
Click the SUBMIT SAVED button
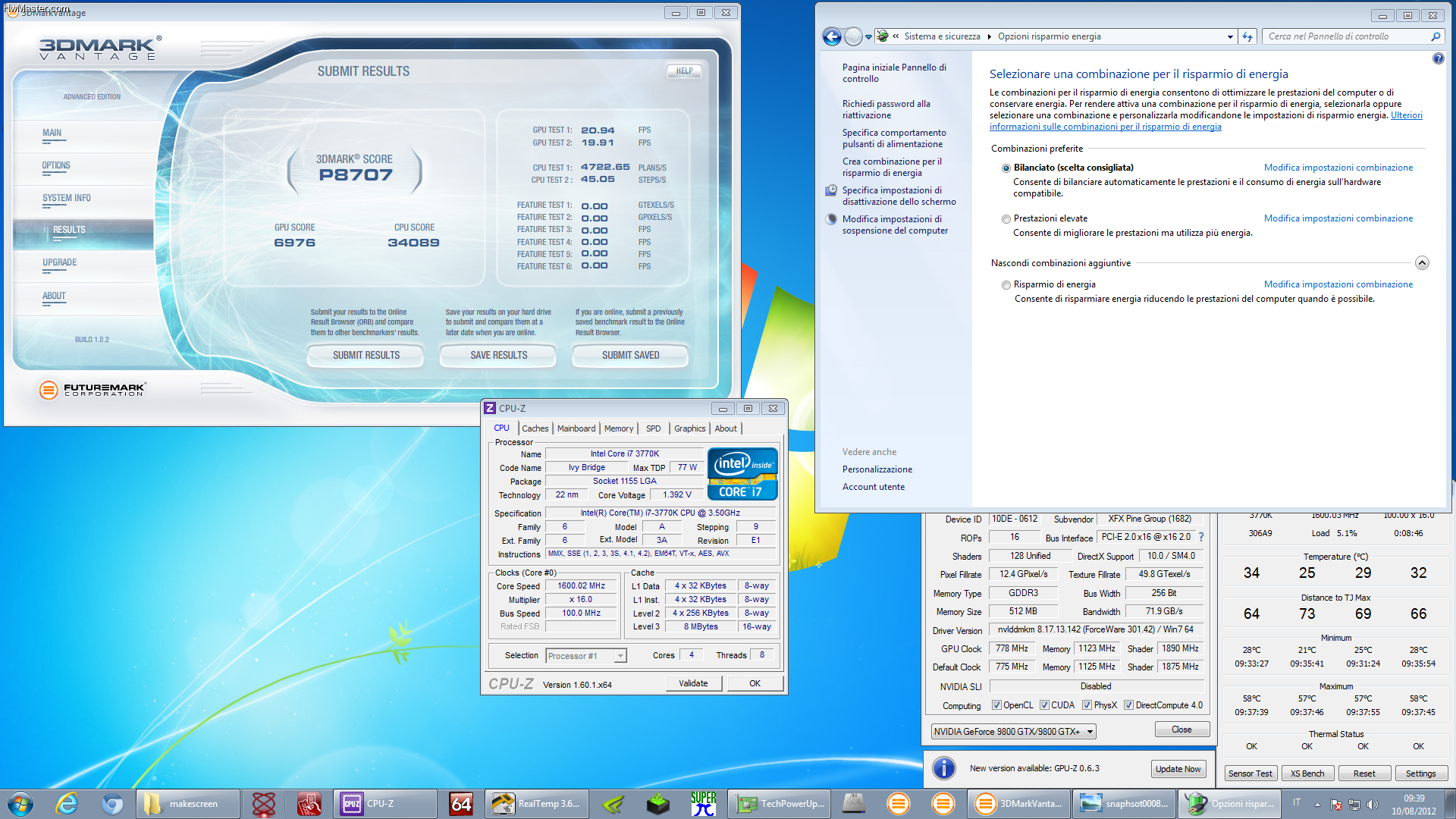(630, 355)
